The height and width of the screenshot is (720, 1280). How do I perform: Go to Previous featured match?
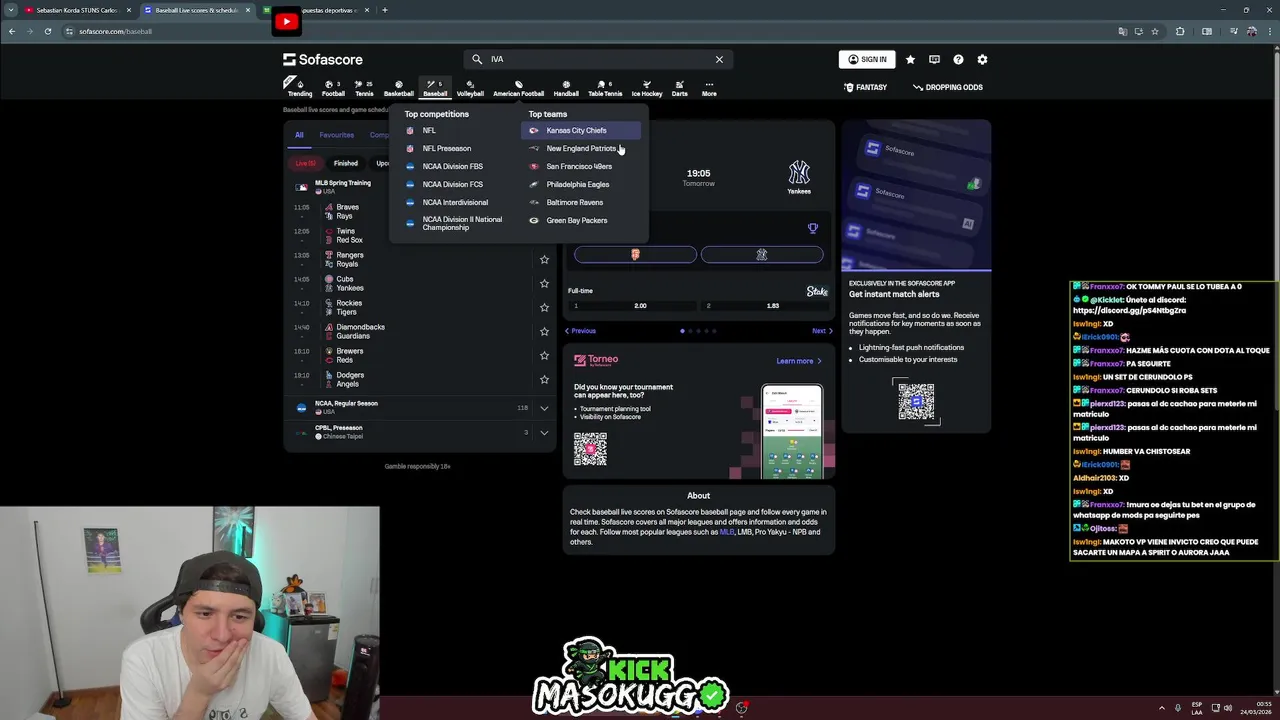click(580, 331)
